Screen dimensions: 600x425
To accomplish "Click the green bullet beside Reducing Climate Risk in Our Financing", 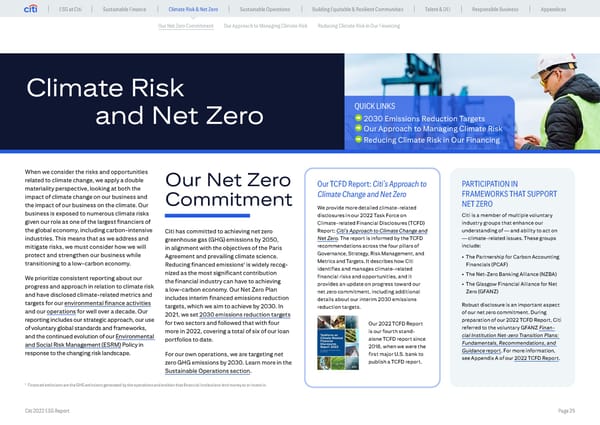I will point(359,141).
